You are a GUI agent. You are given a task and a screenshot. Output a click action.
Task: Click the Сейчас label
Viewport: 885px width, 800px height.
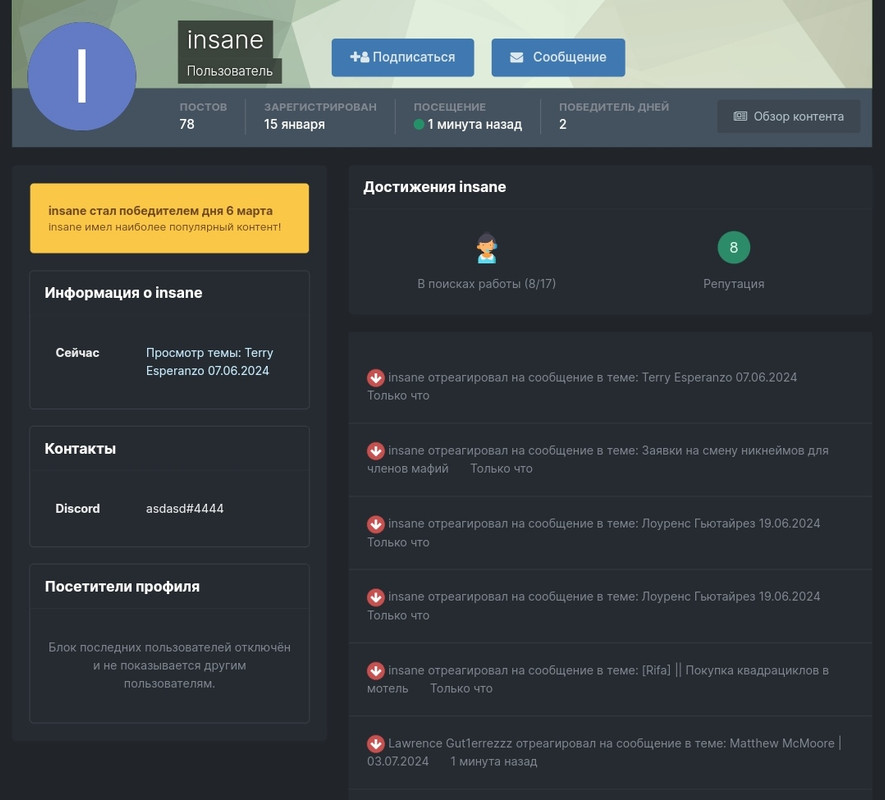tap(77, 353)
